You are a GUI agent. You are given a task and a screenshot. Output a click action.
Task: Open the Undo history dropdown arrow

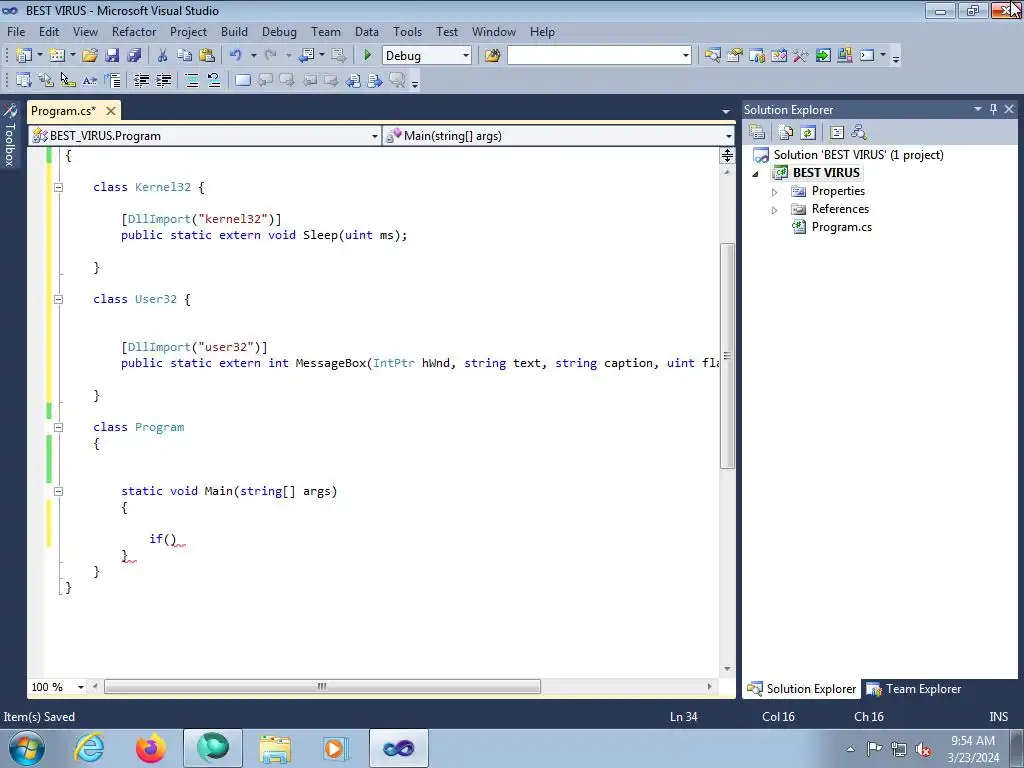point(253,56)
